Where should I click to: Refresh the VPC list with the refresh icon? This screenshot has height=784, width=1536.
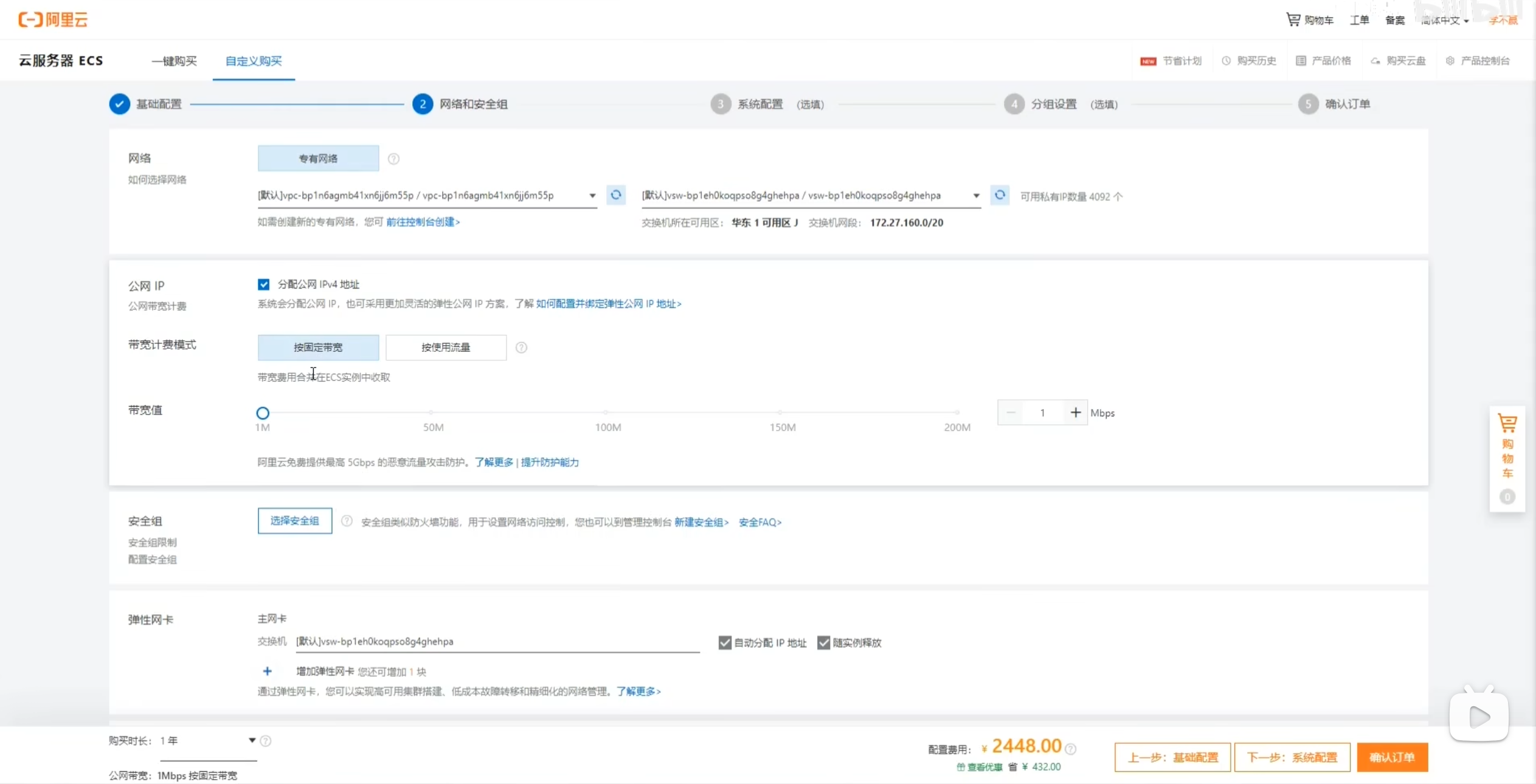(x=616, y=194)
